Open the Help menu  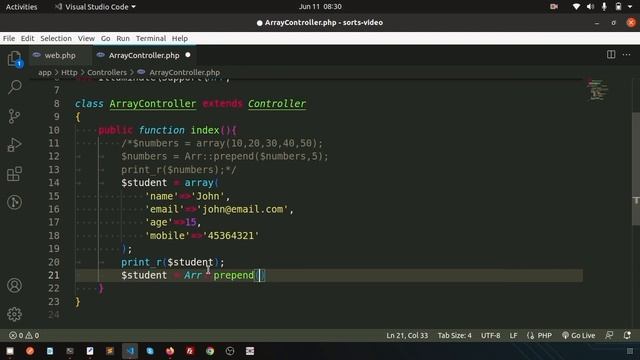pyautogui.click(x=180, y=38)
